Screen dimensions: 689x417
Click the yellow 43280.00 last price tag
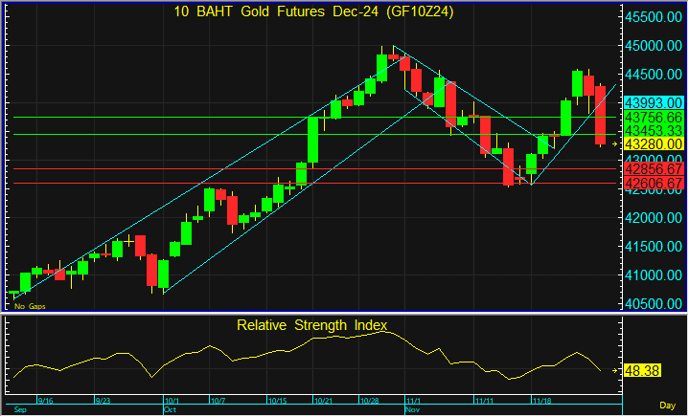click(x=653, y=144)
